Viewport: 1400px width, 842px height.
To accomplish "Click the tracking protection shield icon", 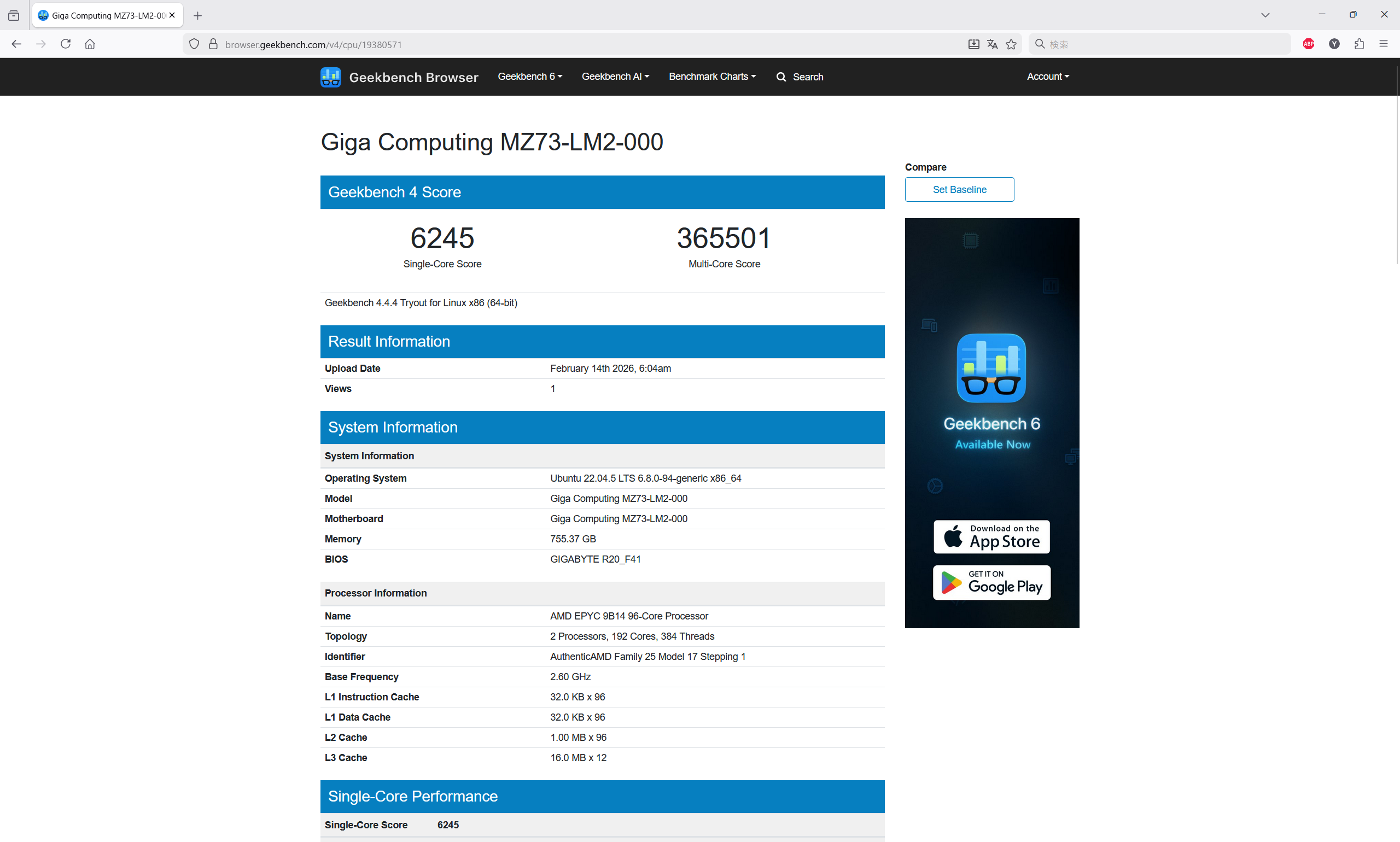I will click(194, 44).
